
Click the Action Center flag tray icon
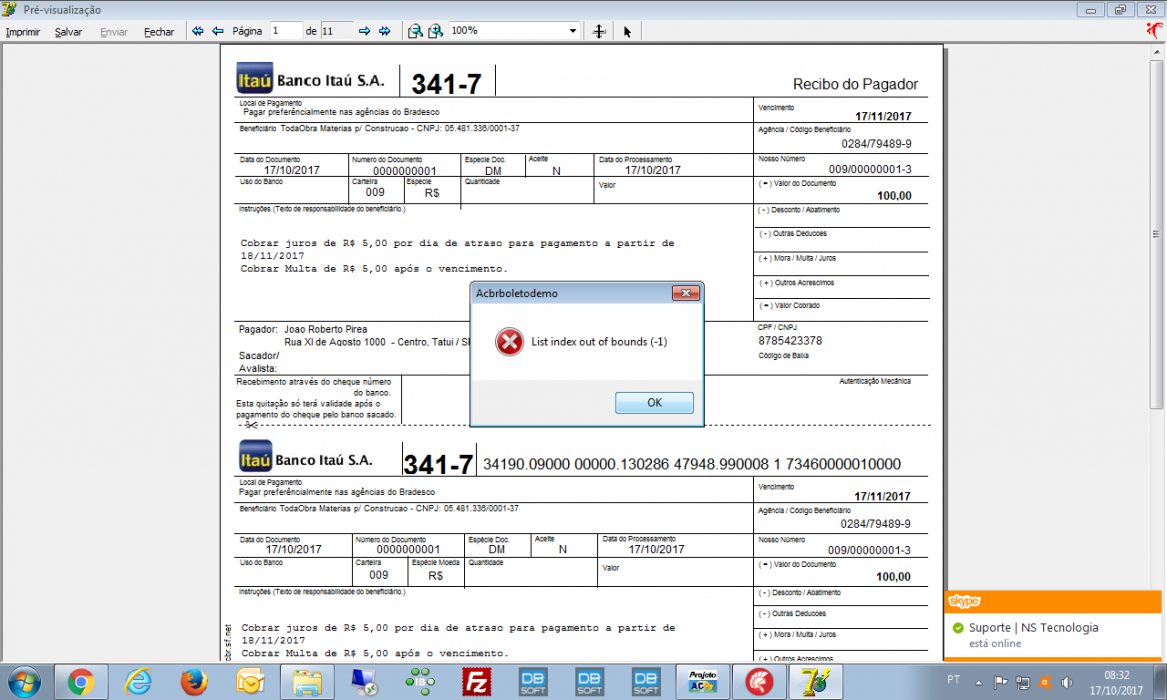[x=1001, y=682]
